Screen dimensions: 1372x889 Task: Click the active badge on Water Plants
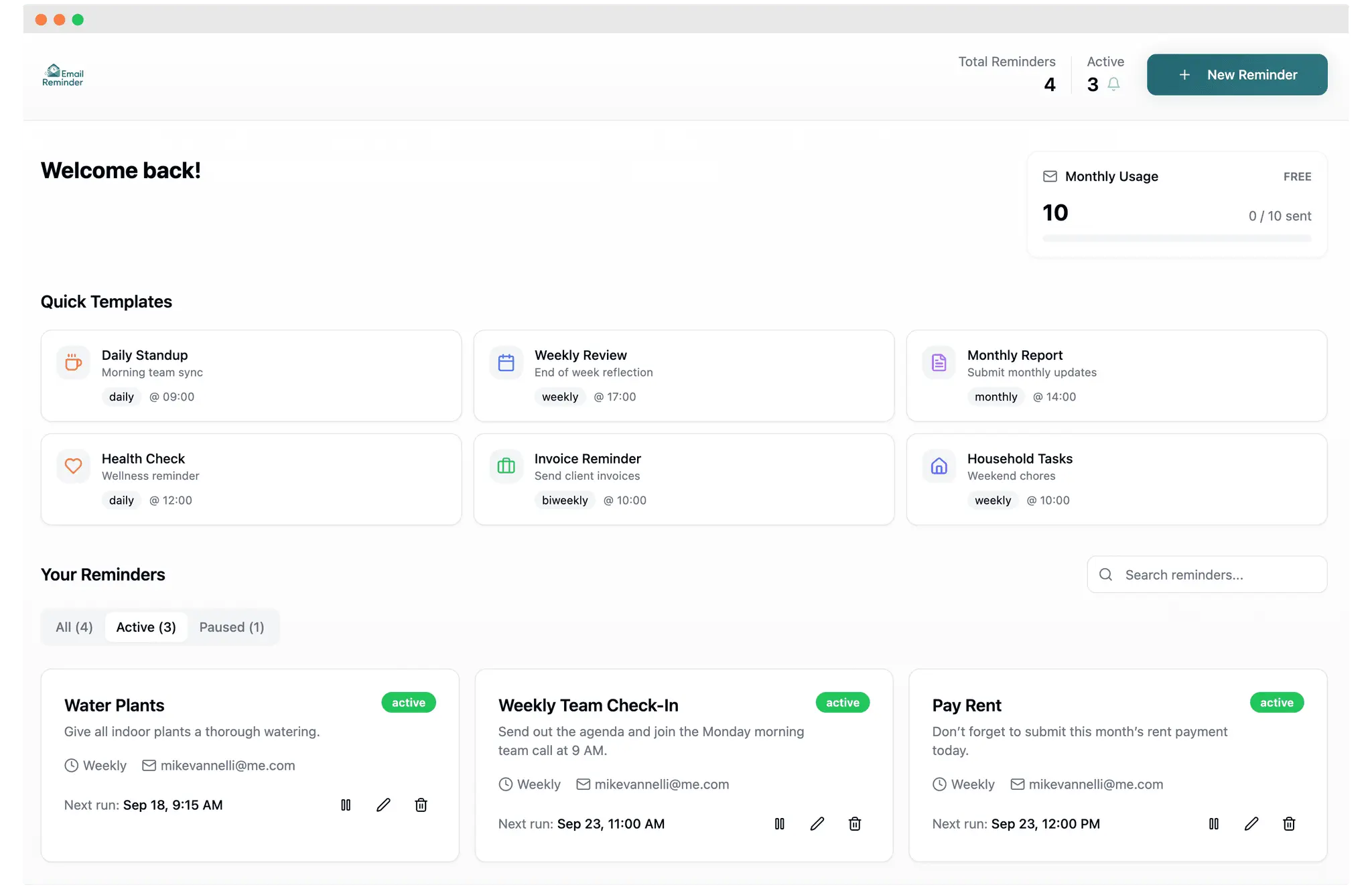[x=409, y=703]
